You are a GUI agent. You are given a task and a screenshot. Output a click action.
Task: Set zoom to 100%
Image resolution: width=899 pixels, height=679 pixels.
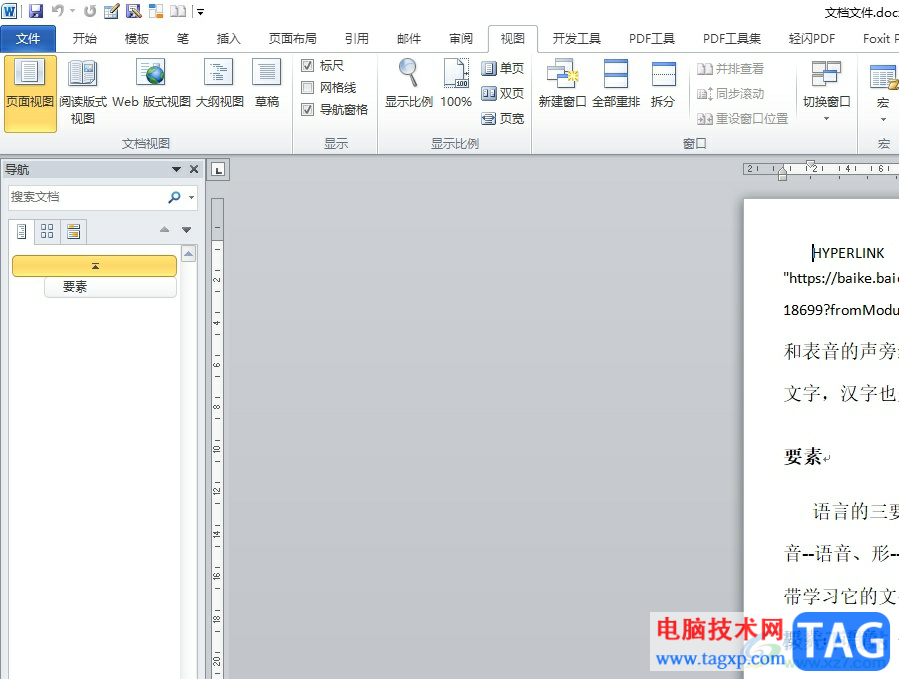(456, 84)
